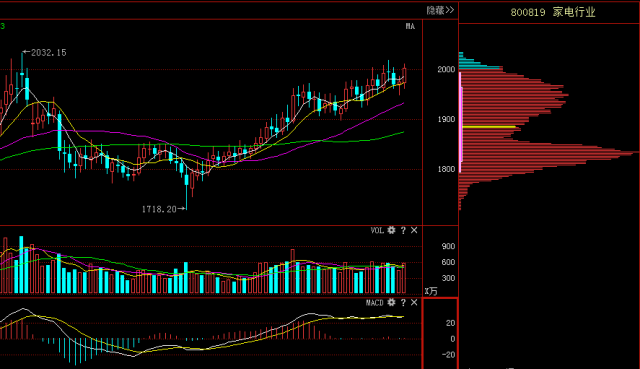Click the 2000 price axis value

click(x=446, y=69)
